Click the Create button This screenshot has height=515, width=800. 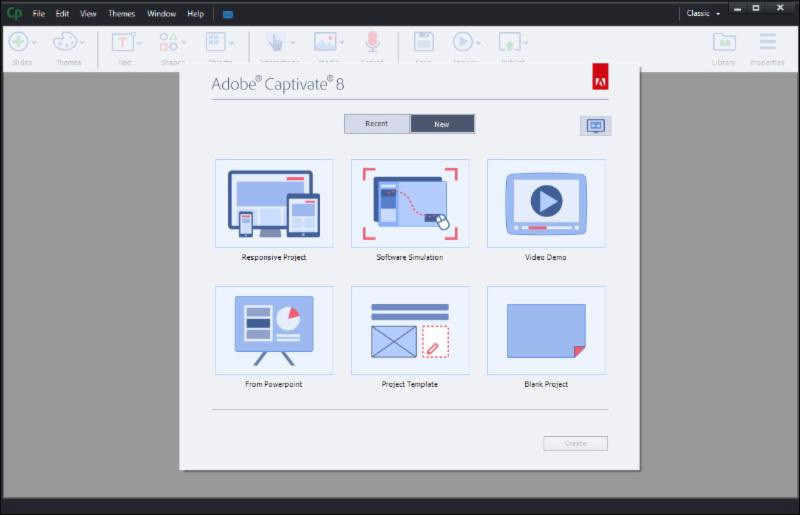point(576,444)
